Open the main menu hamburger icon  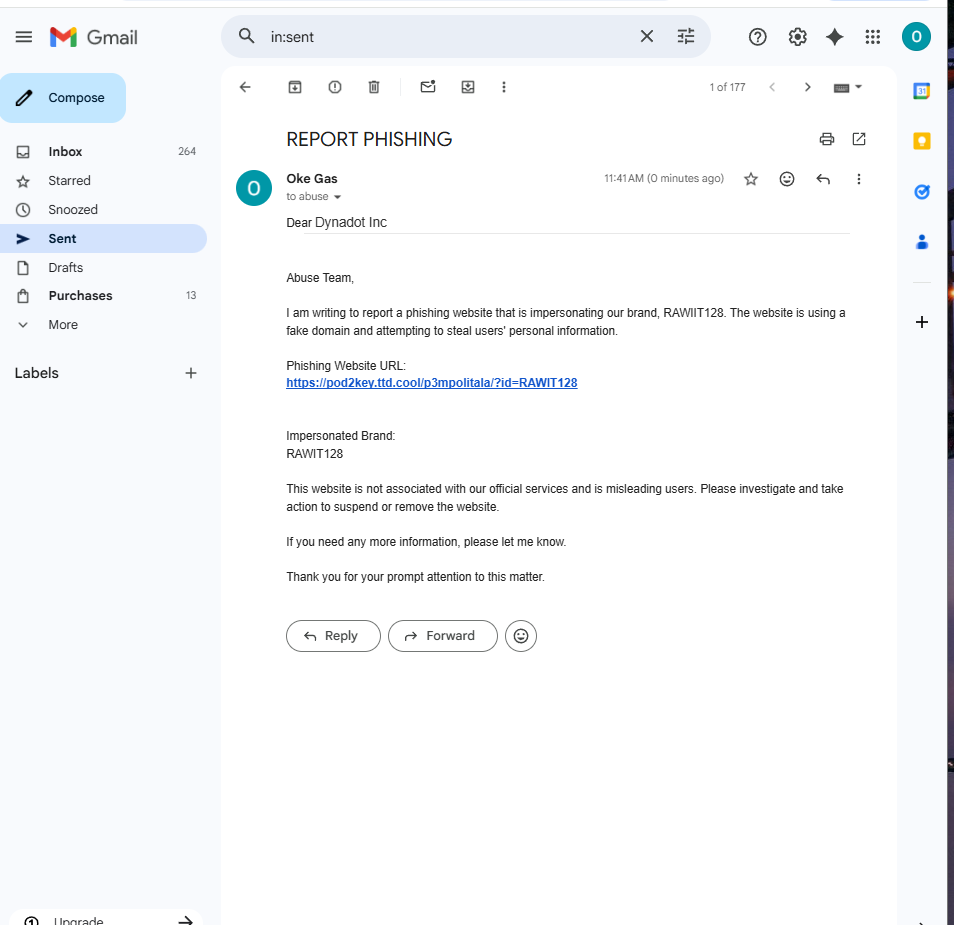tap(24, 37)
